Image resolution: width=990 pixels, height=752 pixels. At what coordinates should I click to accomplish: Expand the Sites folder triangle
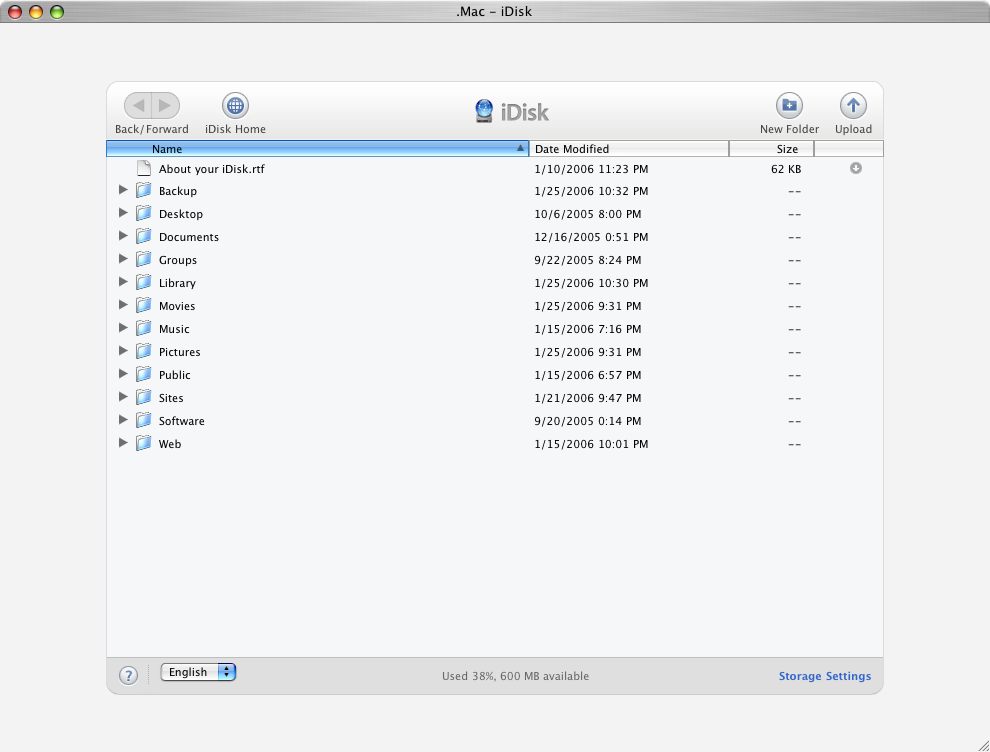123,397
